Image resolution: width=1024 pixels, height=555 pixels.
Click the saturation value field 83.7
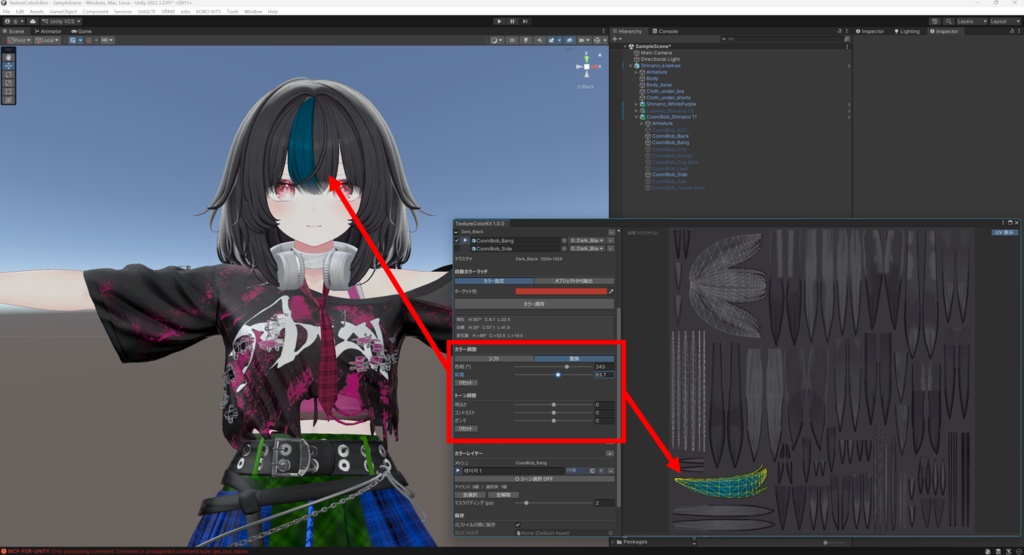(603, 375)
